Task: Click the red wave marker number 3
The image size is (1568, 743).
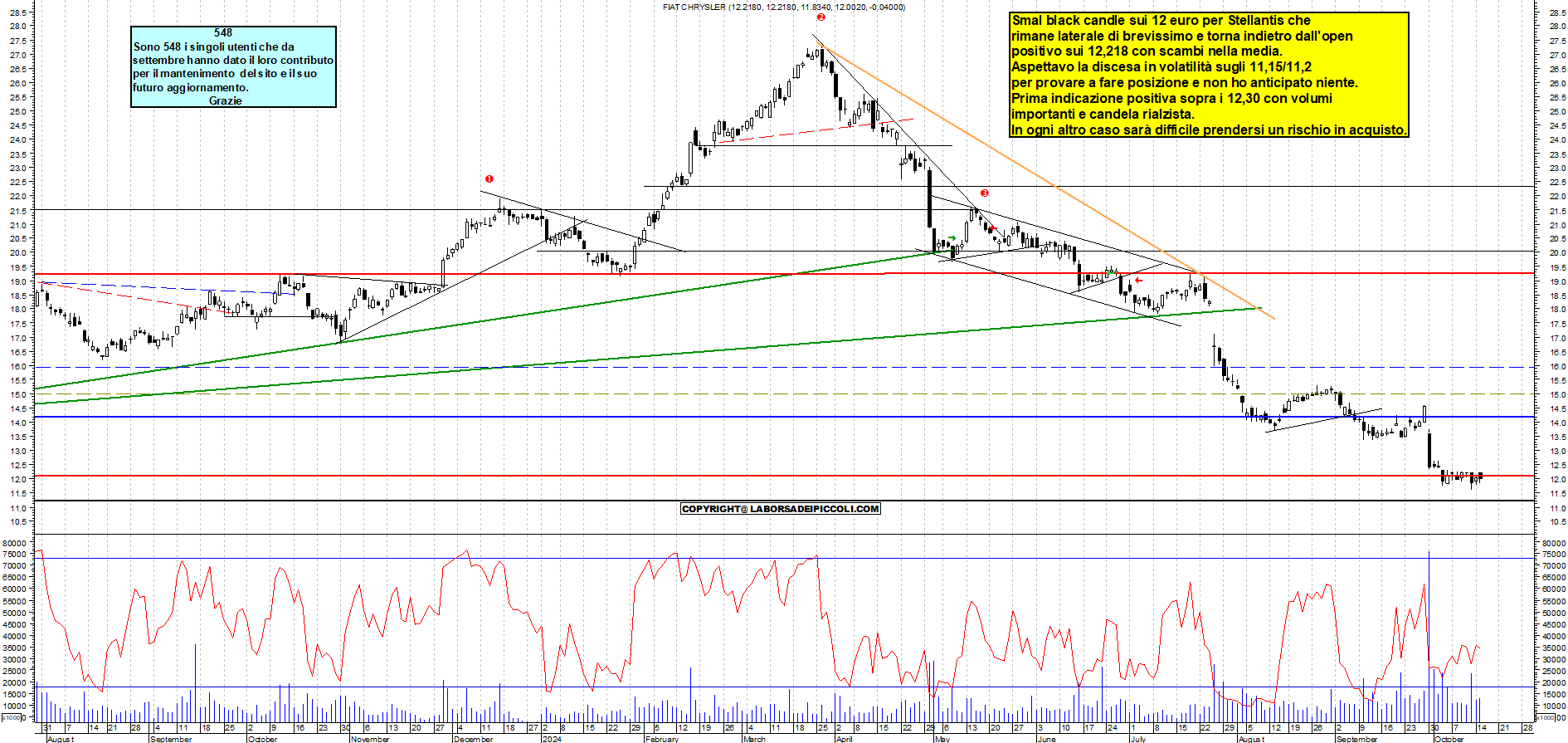Action: [x=985, y=193]
